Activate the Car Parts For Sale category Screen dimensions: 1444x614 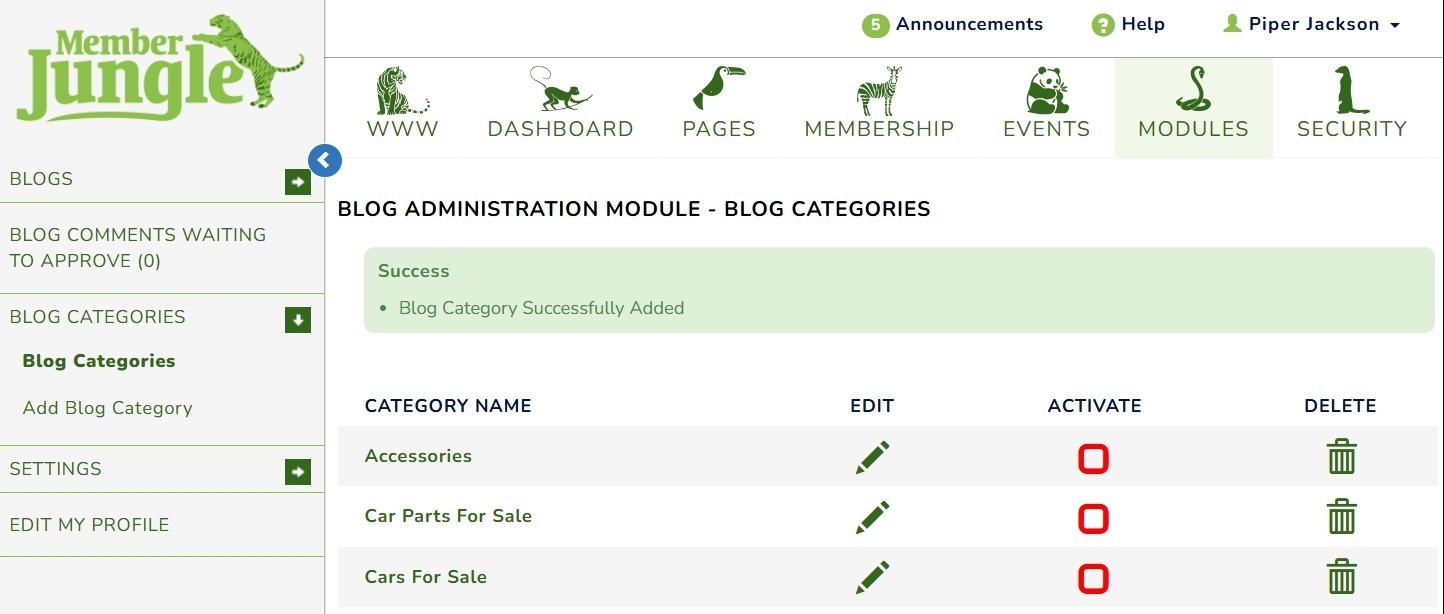(1093, 519)
